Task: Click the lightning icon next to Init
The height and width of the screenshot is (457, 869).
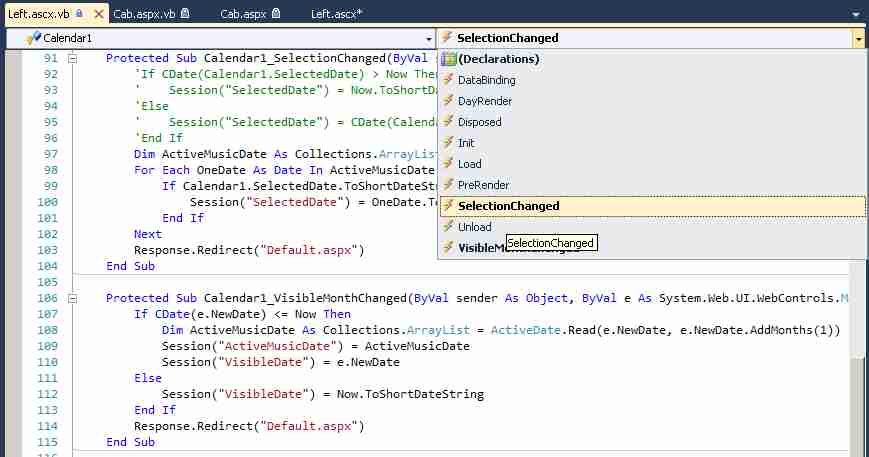Action: [448, 142]
